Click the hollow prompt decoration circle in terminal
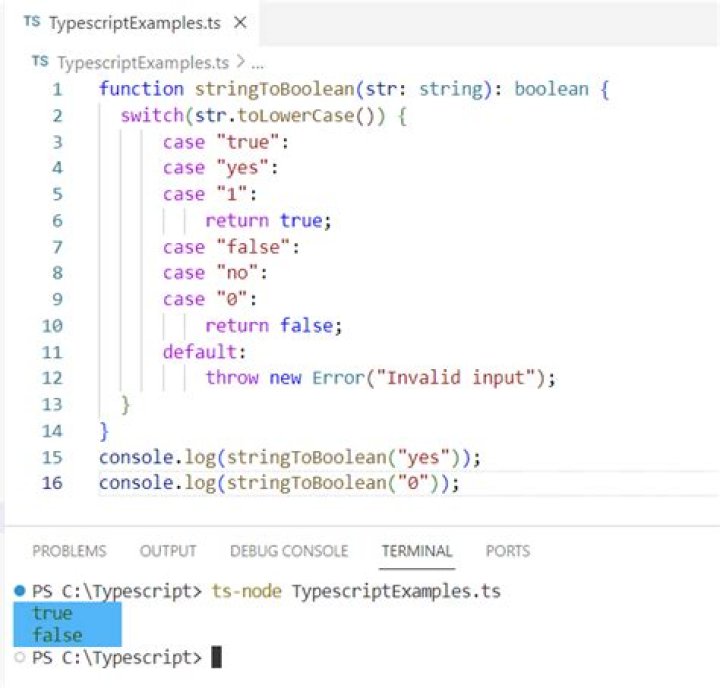This screenshot has height=688, width=720. point(19,657)
